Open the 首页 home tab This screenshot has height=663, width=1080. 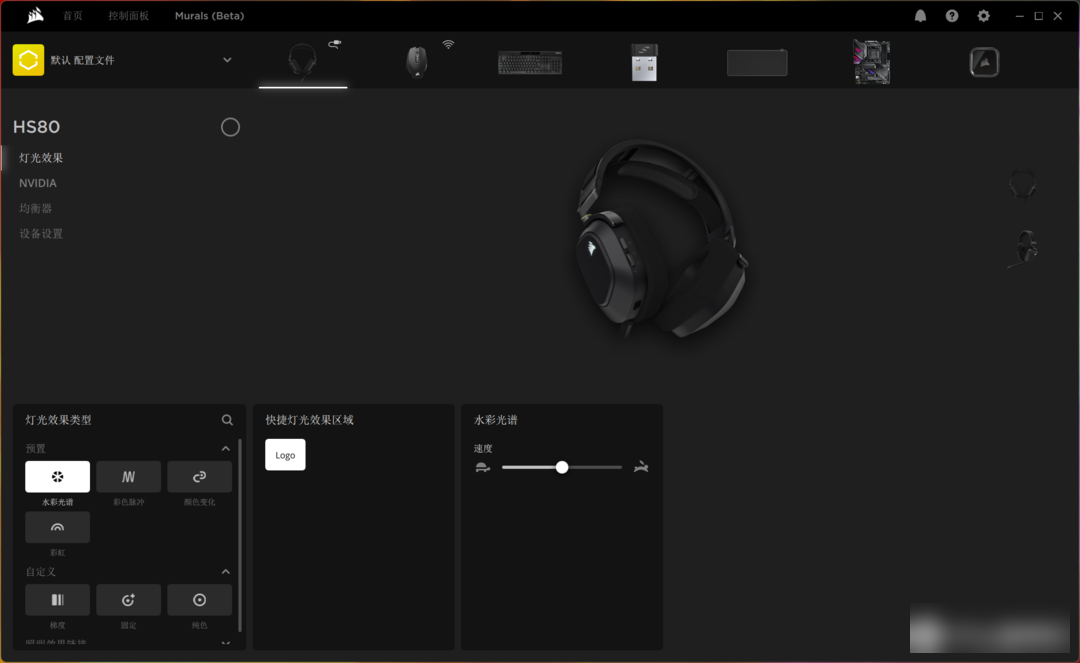click(72, 16)
